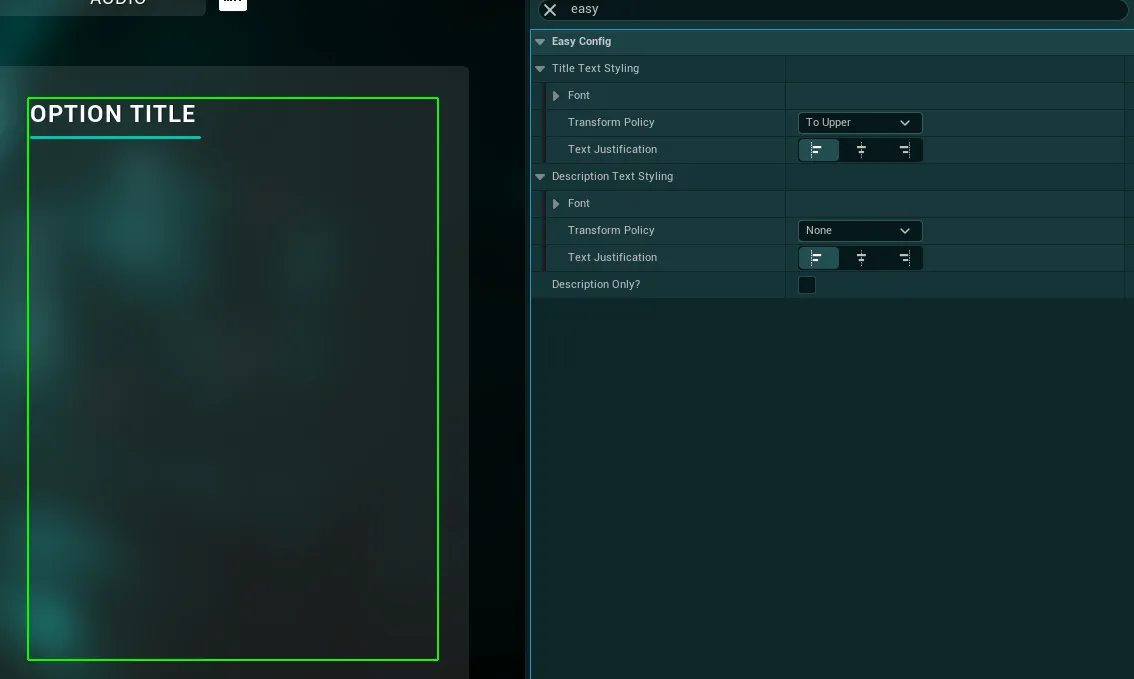Viewport: 1134px width, 679px height.
Task: Set Description text justification to center
Action: (x=861, y=258)
